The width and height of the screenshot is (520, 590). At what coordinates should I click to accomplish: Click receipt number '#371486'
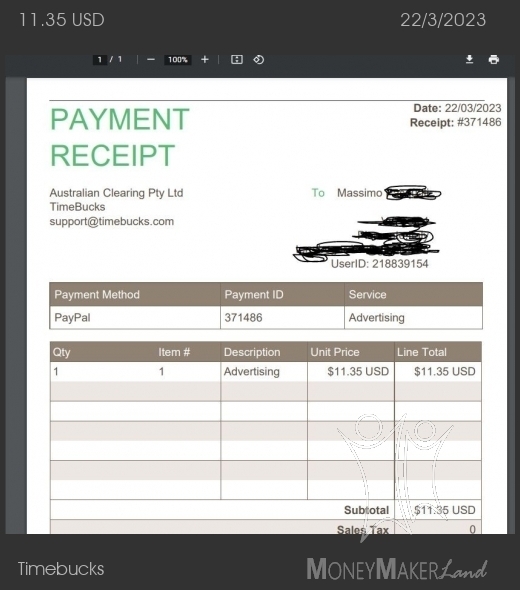click(x=479, y=122)
